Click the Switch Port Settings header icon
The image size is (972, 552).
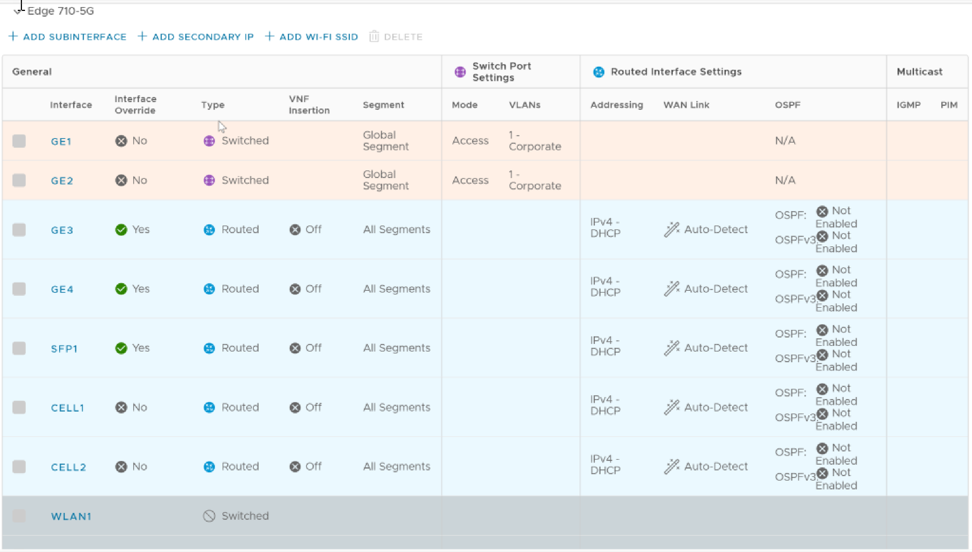click(x=460, y=72)
